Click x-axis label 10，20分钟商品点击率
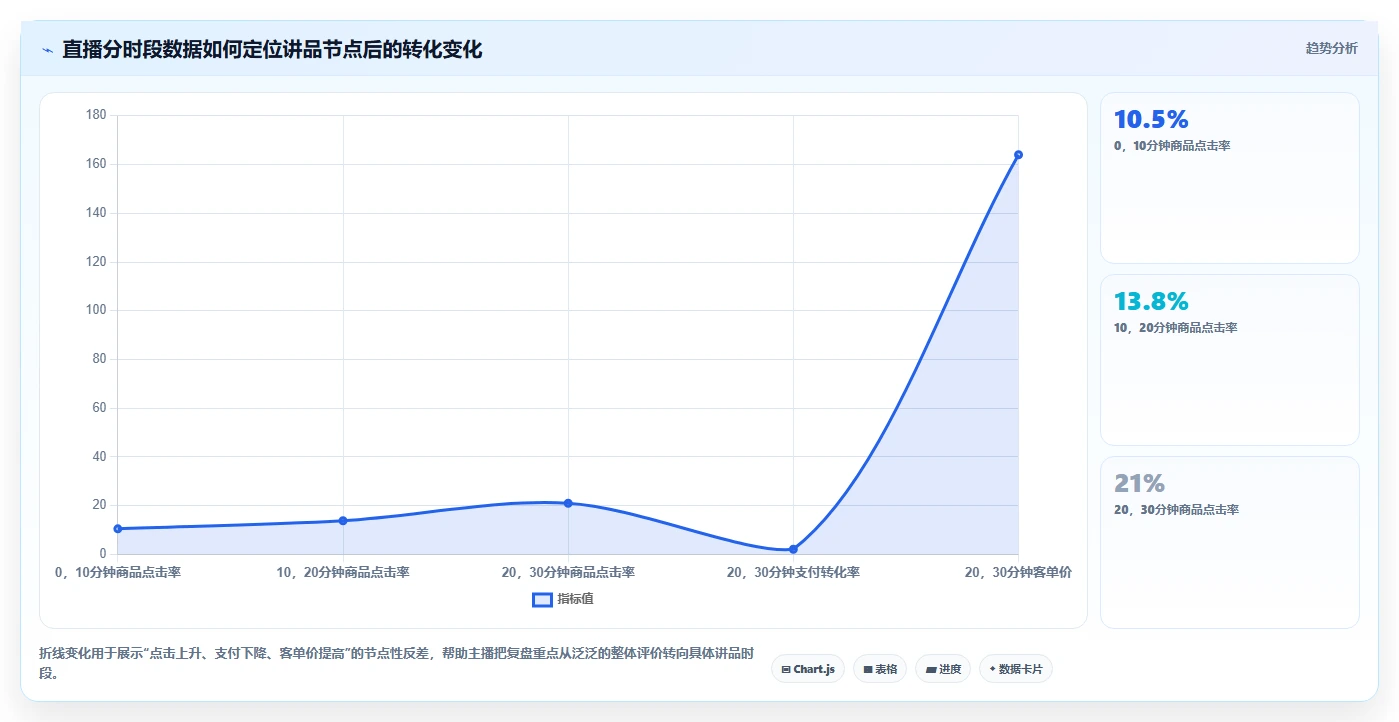The image size is (1399, 722). pos(343,573)
